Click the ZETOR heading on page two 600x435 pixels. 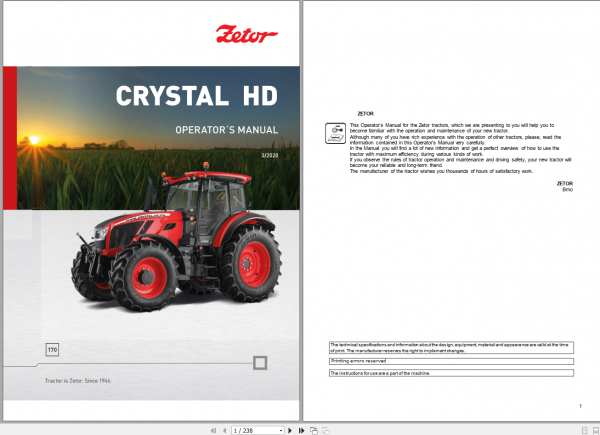click(x=365, y=114)
